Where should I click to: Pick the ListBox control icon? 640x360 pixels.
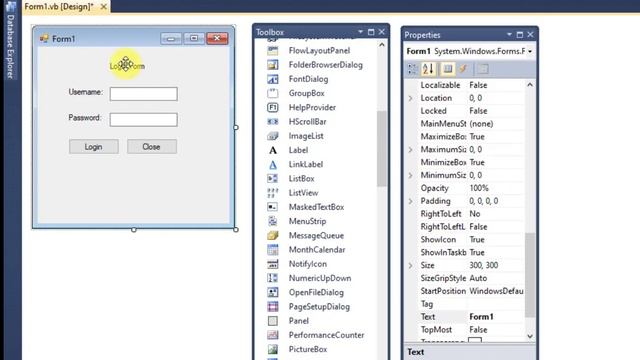[x=273, y=179]
